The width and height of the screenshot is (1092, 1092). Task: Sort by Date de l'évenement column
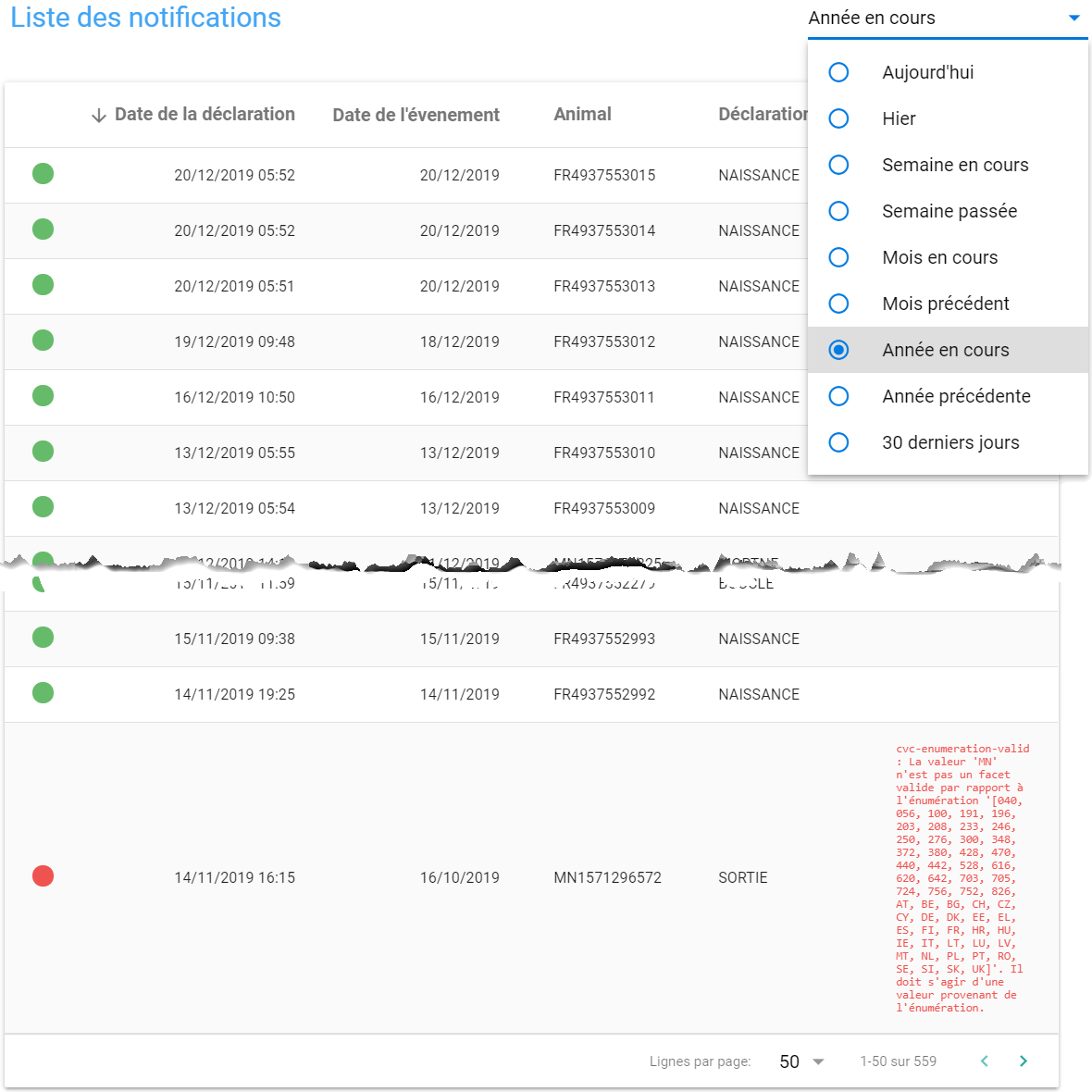(x=416, y=115)
